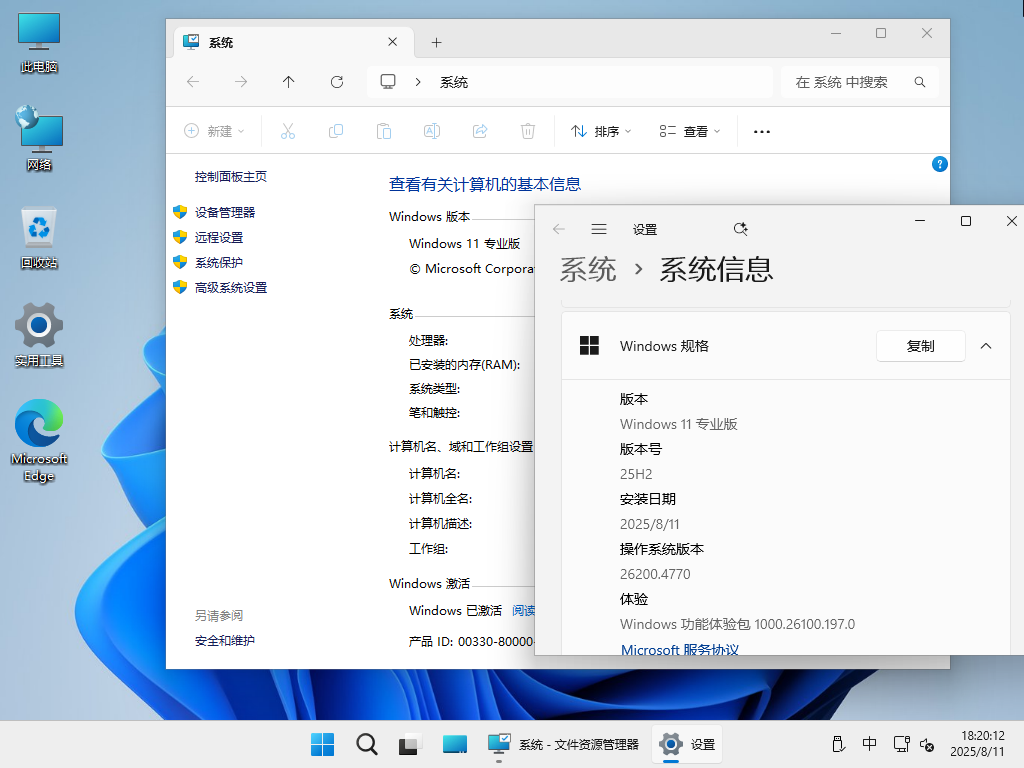Click the Rename icon in Explorer toolbar
Image resolution: width=1024 pixels, height=768 pixels.
pos(432,131)
